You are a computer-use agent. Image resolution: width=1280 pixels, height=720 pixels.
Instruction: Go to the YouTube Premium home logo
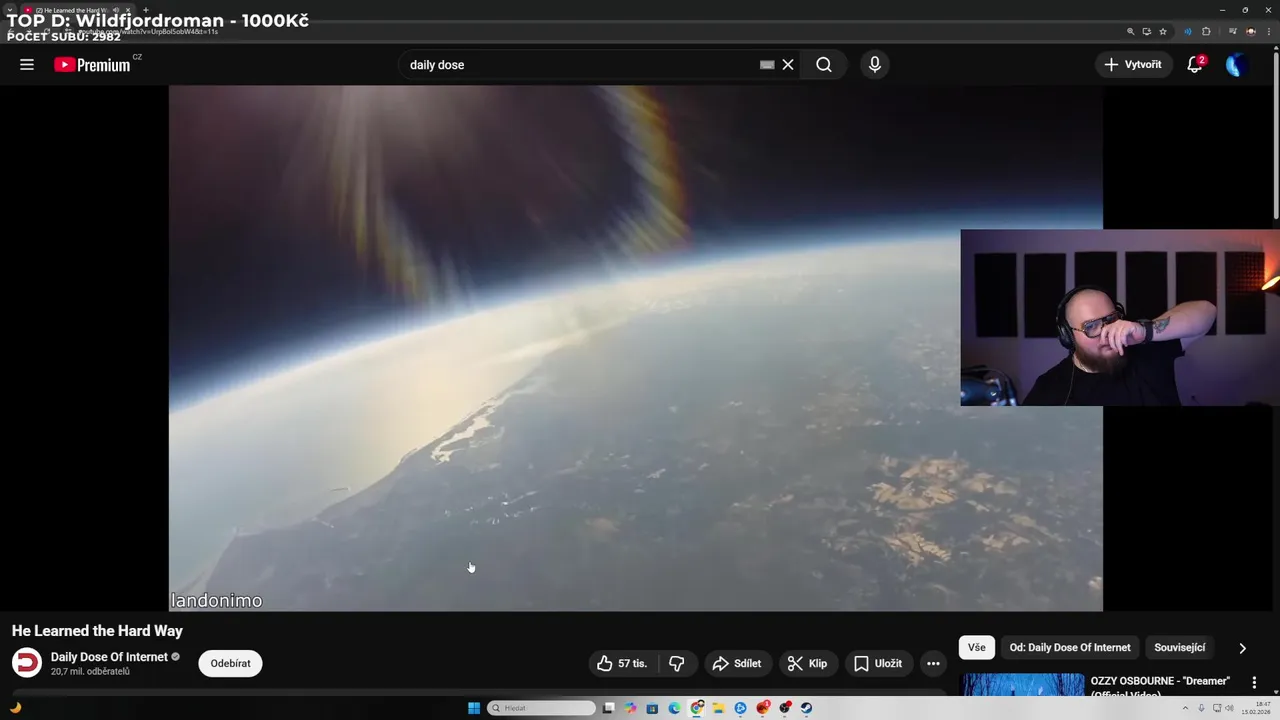click(x=93, y=65)
